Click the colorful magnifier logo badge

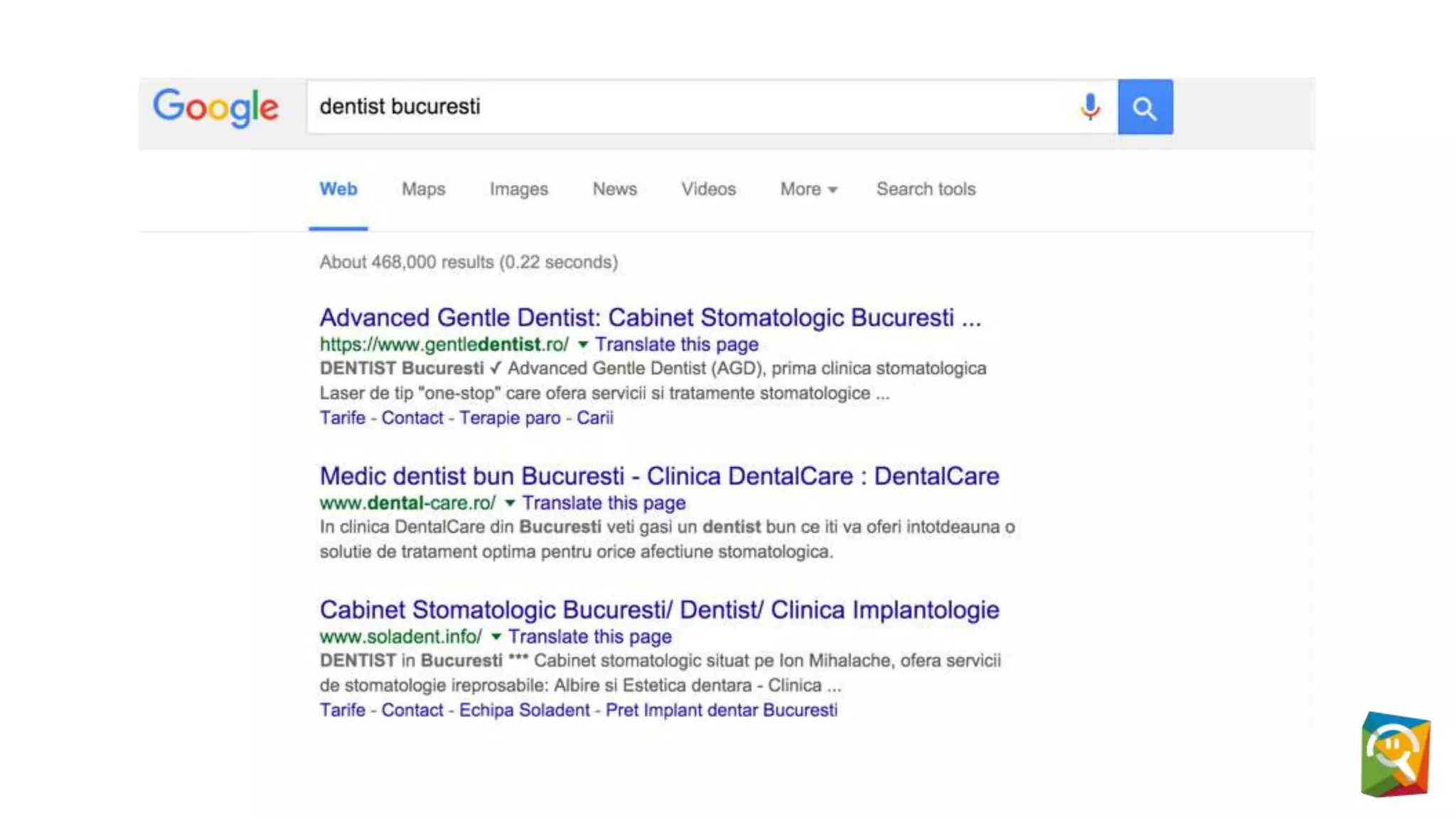click(x=1395, y=754)
